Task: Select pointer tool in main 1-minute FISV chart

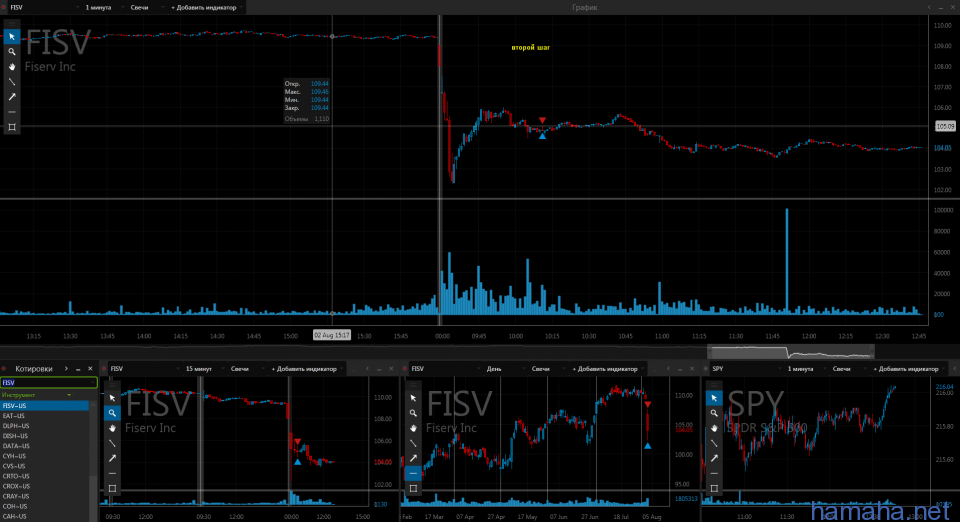Action: pos(12,37)
